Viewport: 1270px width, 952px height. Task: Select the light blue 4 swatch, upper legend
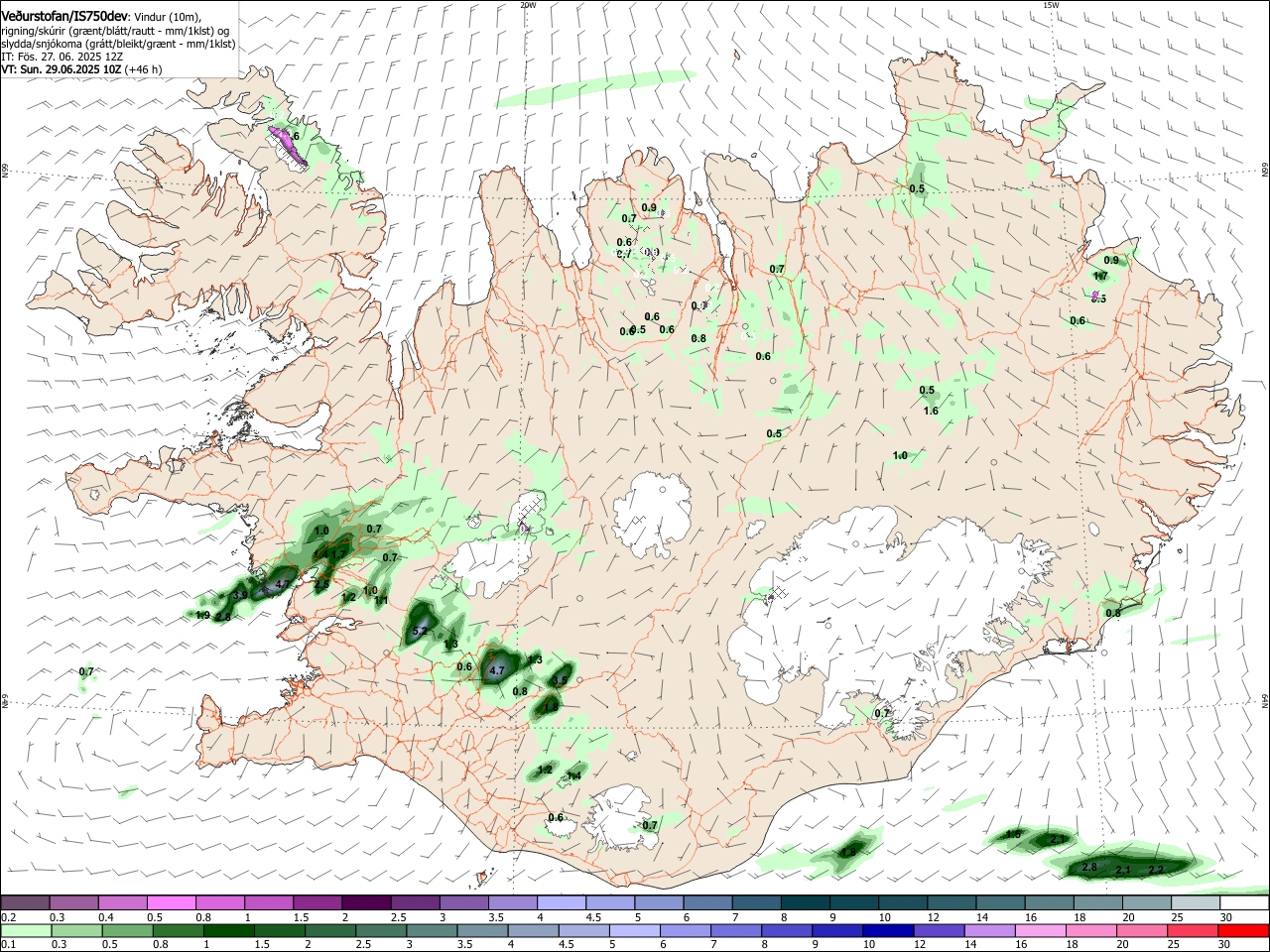point(562,902)
